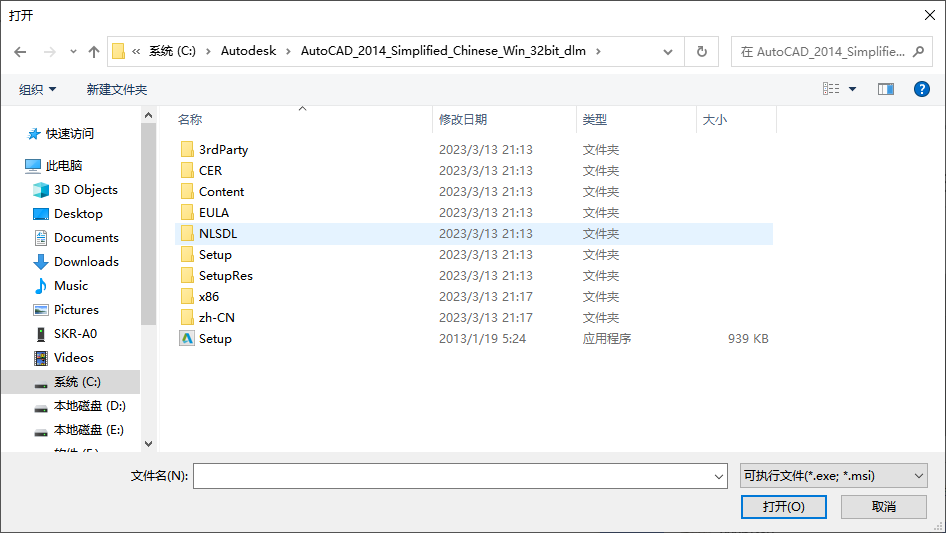The width and height of the screenshot is (946, 533).
Task: Click the Setup application AutoCAD icon
Action: coord(187,339)
